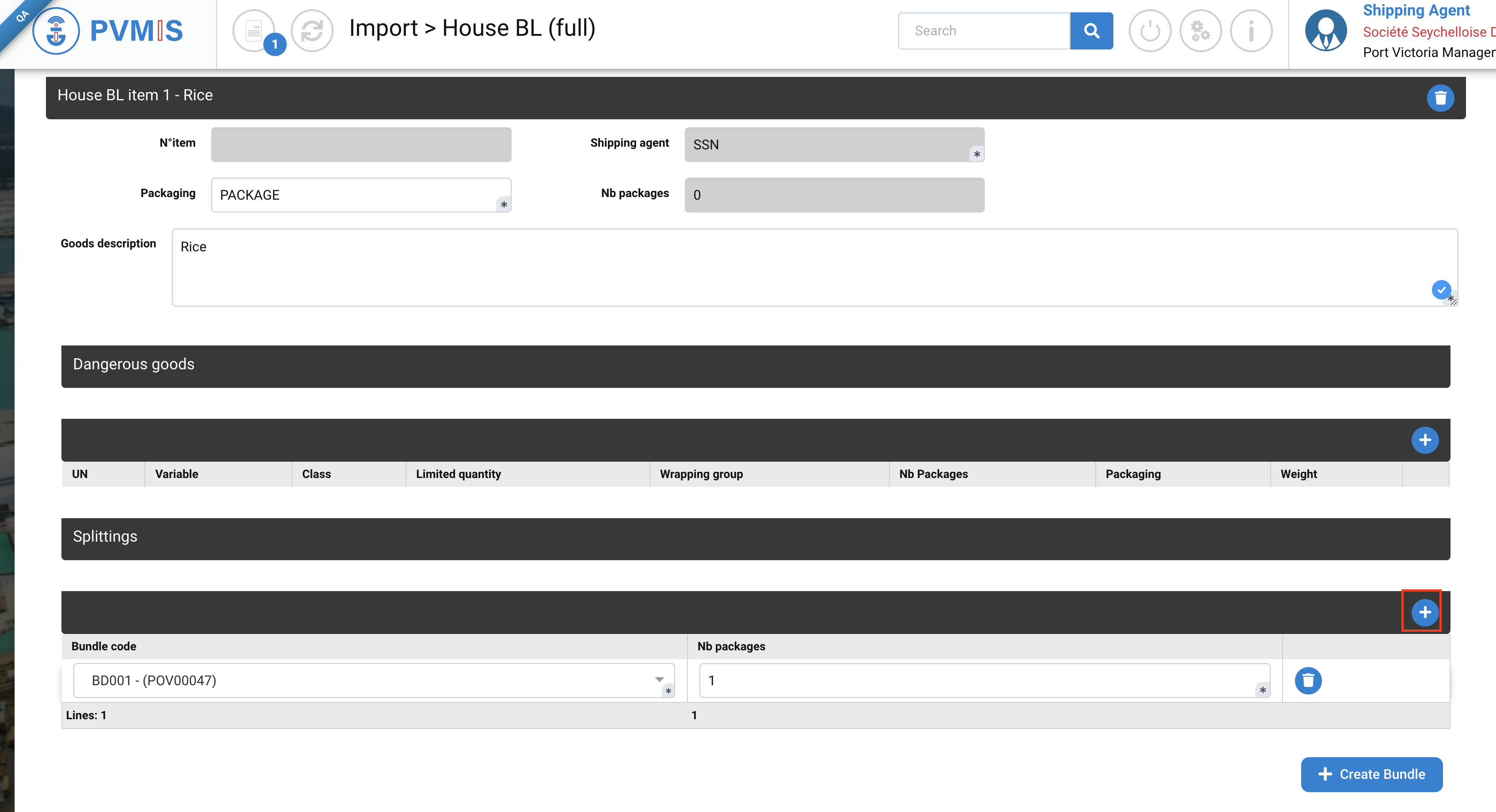Open the gears settings icon

[x=1200, y=31]
